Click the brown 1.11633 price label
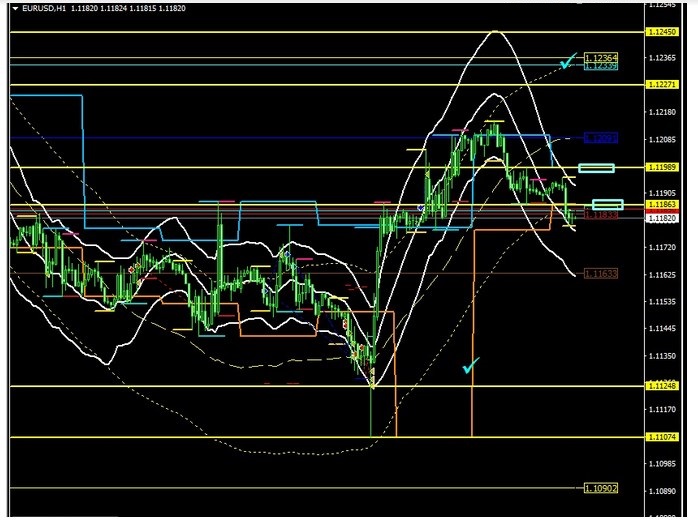Screen dimensions: 698x525 tap(600, 273)
